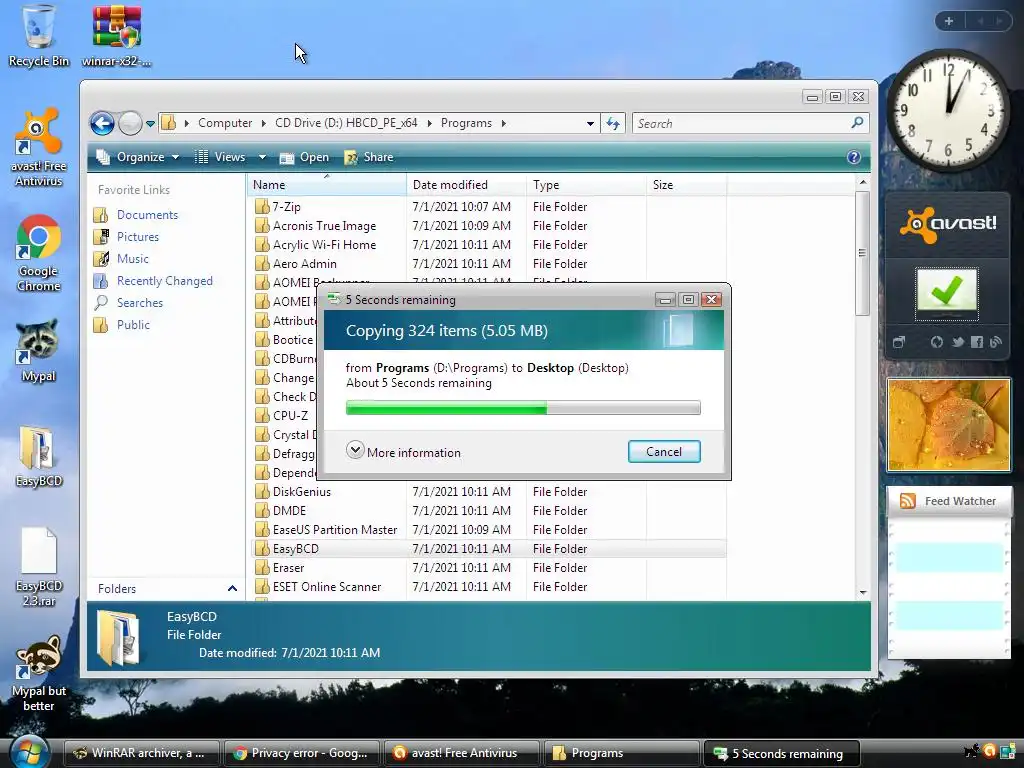Click the Facebook icon in avast gadget

point(976,342)
